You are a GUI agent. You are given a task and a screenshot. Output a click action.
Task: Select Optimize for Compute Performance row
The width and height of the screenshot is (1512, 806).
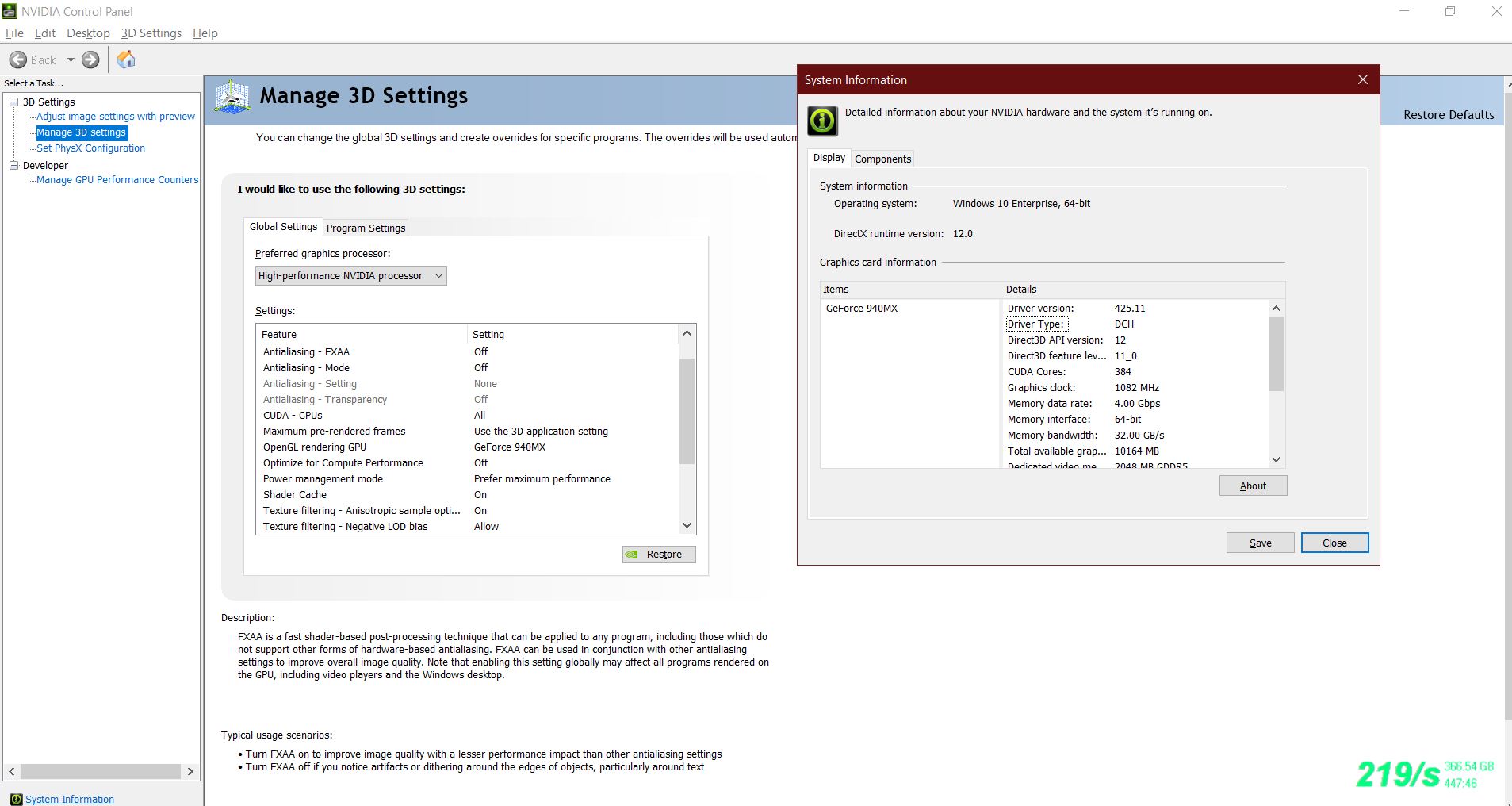pyautogui.click(x=468, y=462)
